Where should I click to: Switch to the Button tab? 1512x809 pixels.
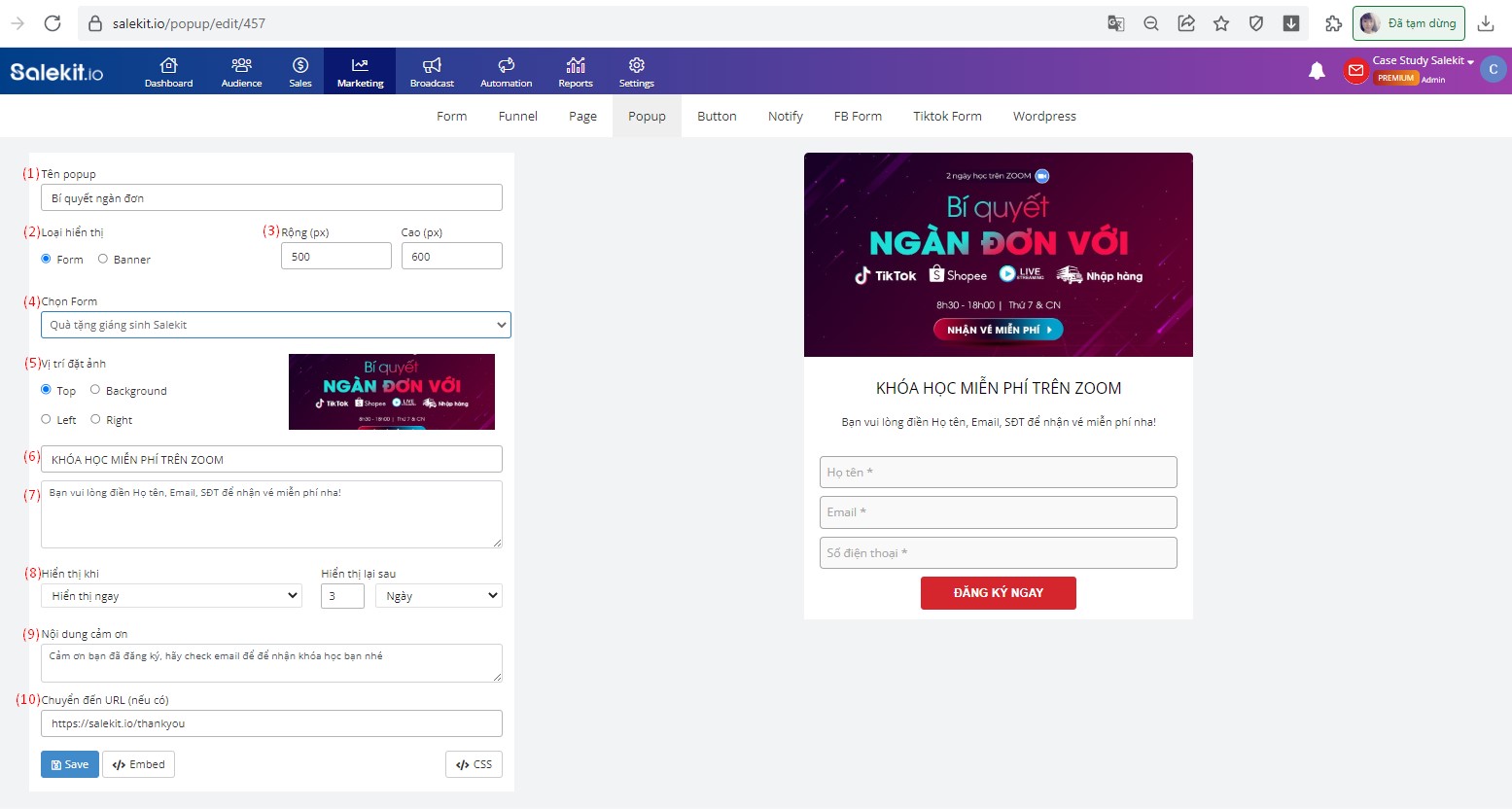[x=717, y=116]
